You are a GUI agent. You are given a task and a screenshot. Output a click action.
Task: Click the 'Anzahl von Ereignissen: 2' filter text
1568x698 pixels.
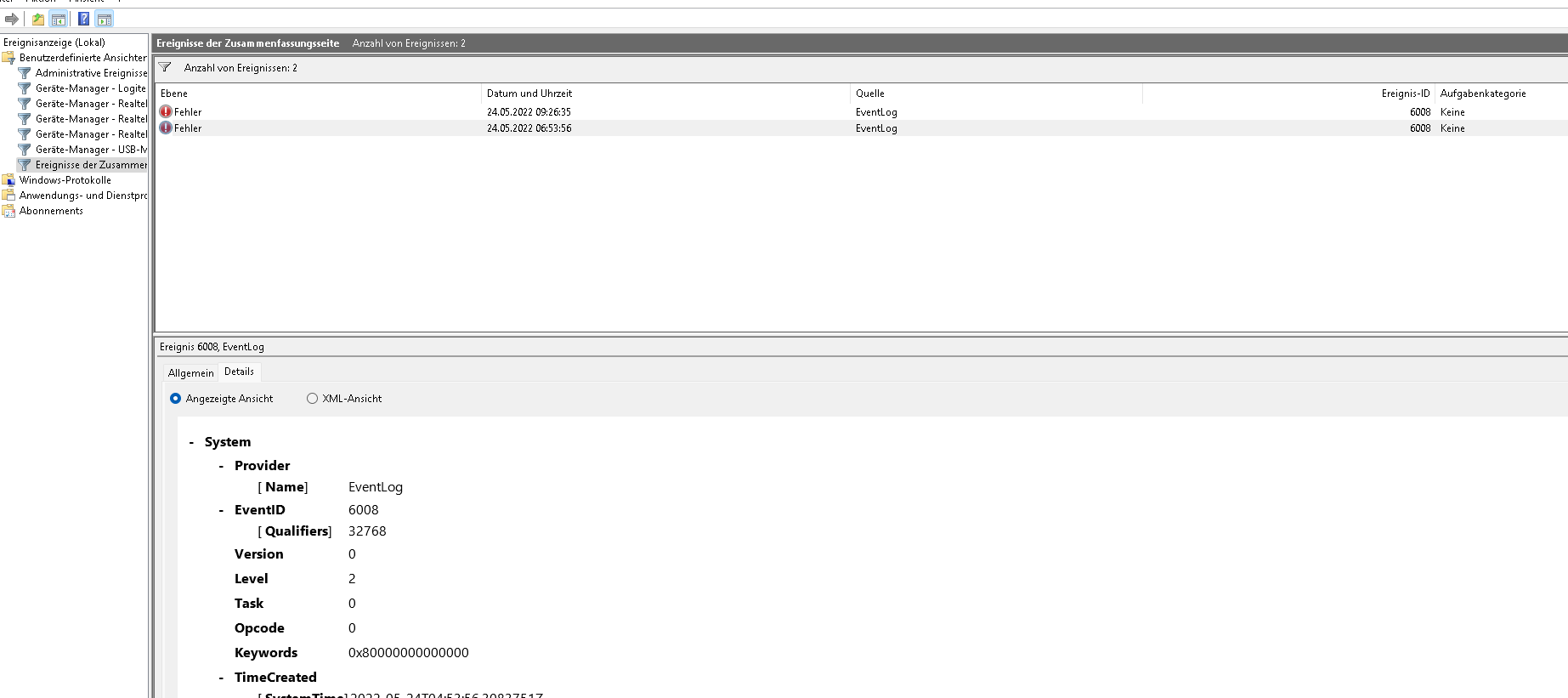point(241,68)
